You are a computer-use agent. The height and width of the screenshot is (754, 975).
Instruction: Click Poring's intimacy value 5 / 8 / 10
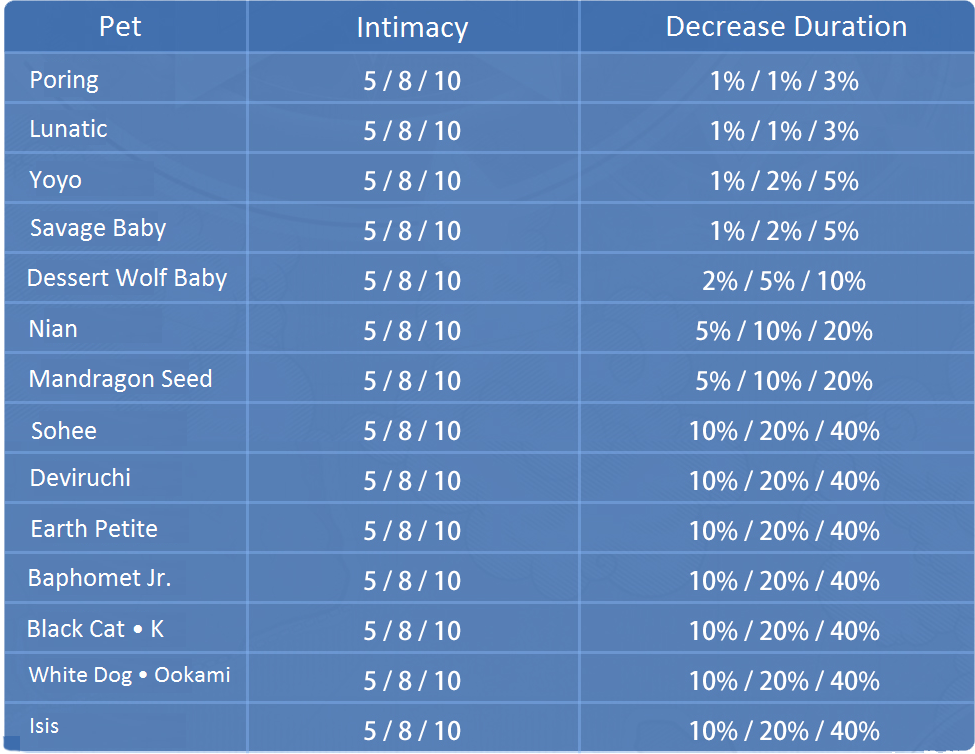coord(412,81)
